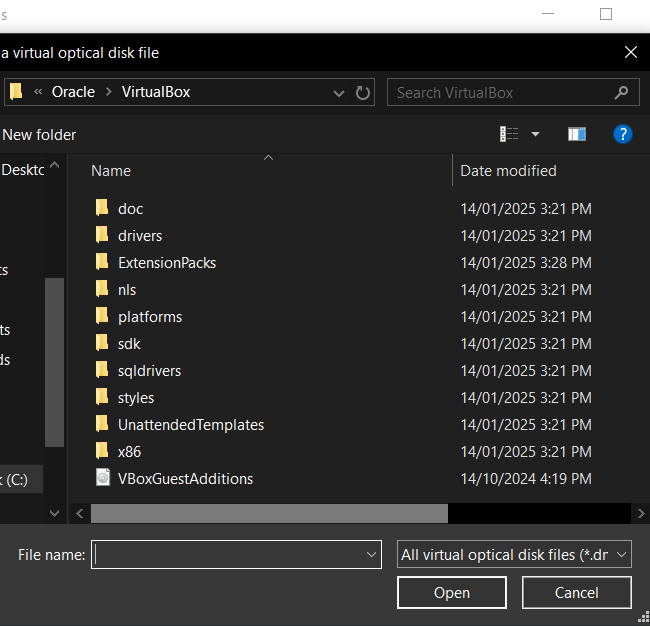Click the date '14/01/2025 3:28 PM'
This screenshot has height=626, width=650.
[526, 262]
